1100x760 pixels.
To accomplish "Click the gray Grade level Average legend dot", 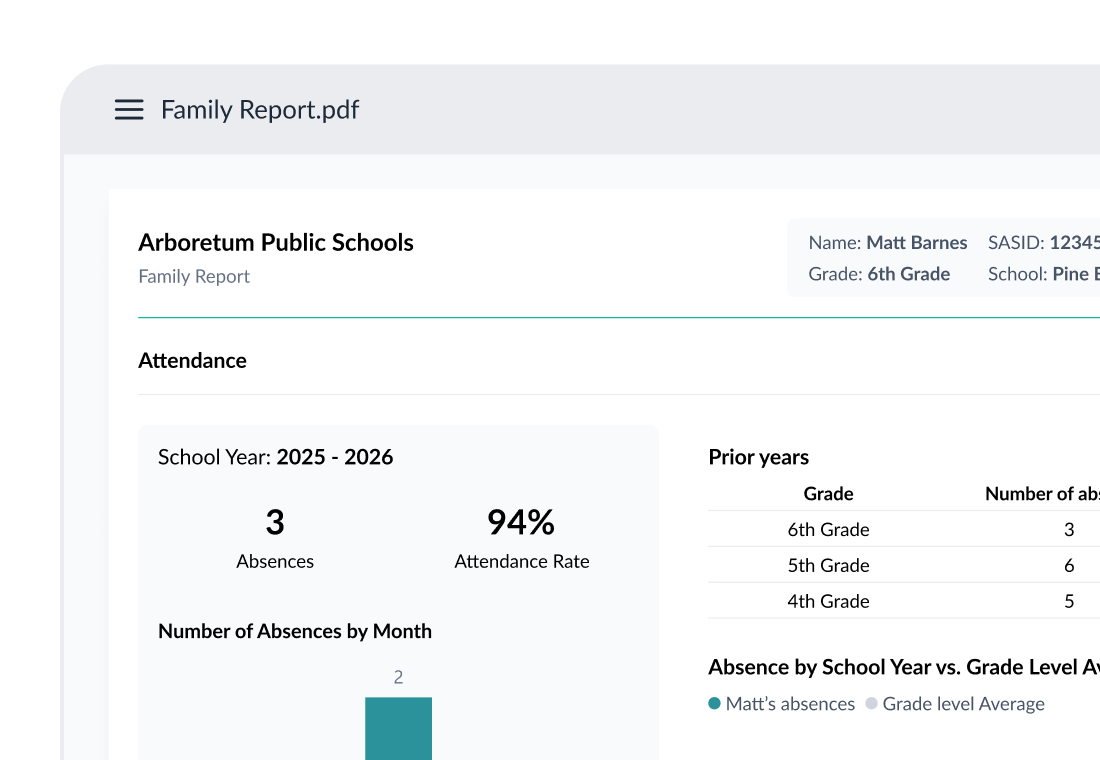I will pos(871,703).
